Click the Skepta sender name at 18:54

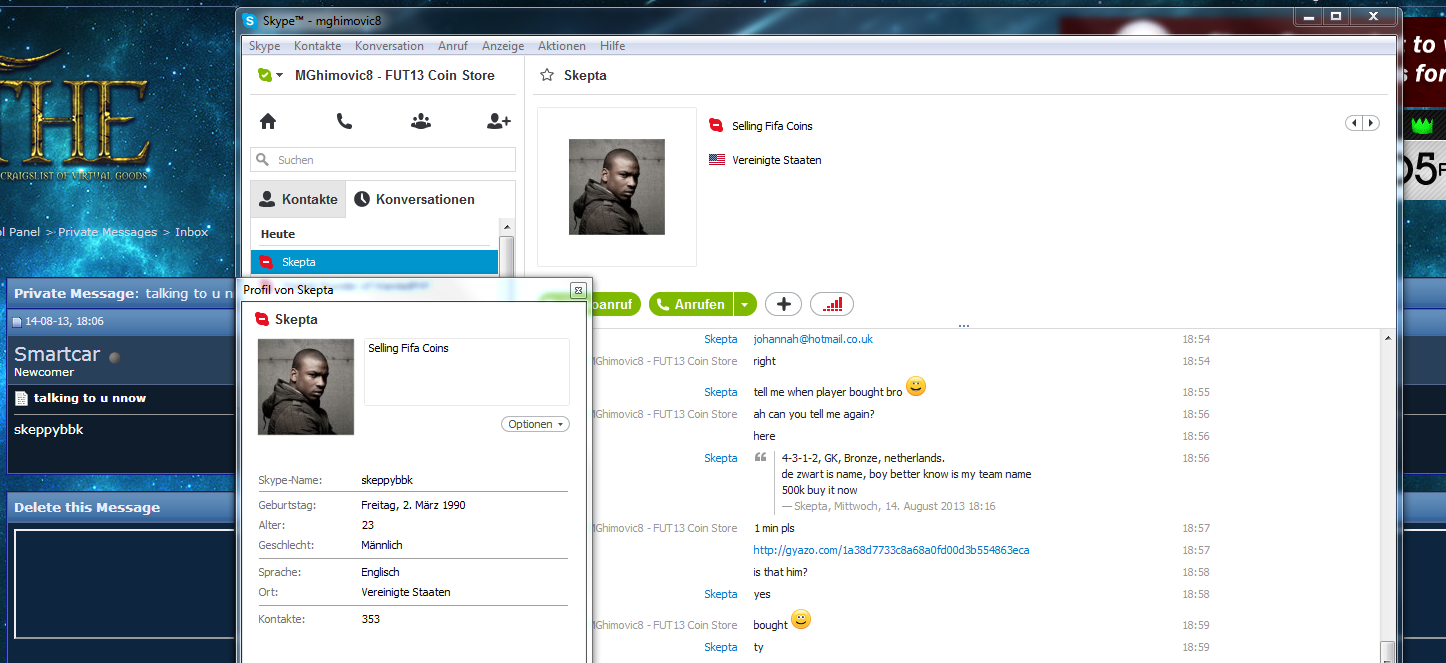(721, 339)
